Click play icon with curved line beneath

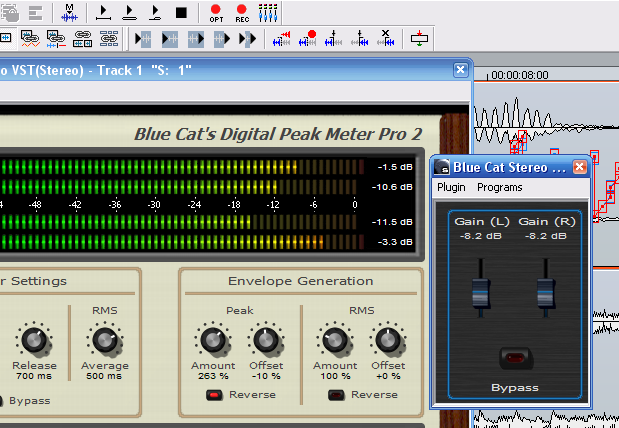(x=155, y=13)
